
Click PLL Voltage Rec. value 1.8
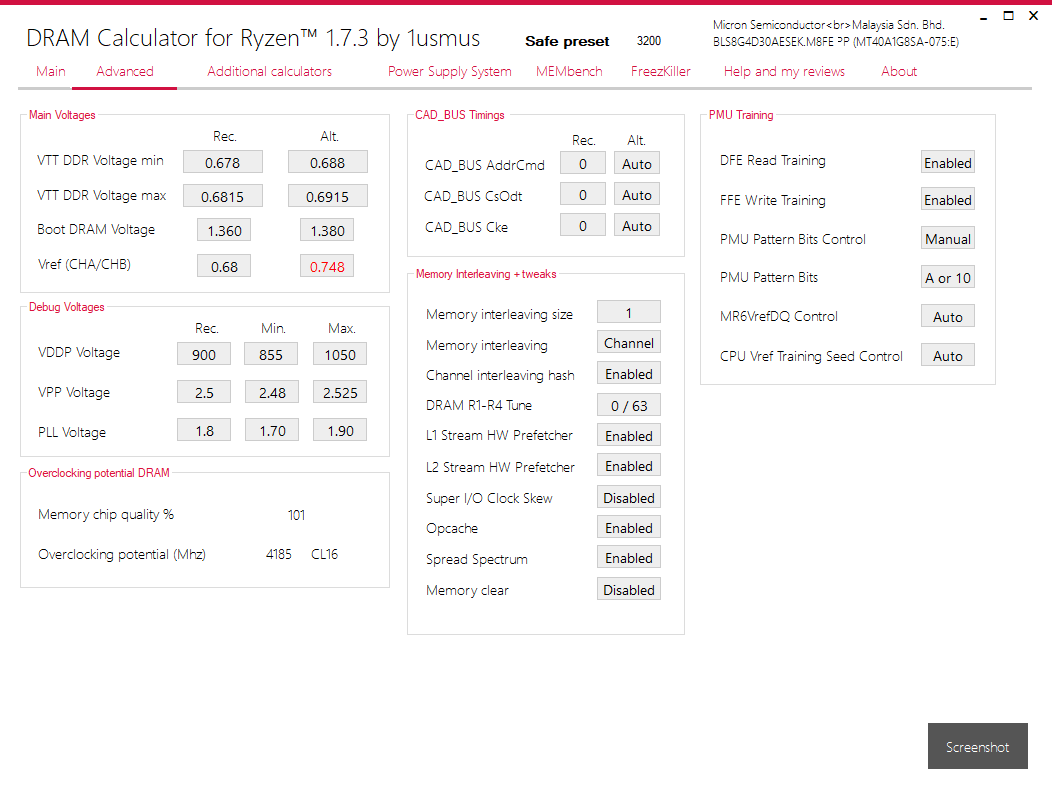click(x=204, y=430)
